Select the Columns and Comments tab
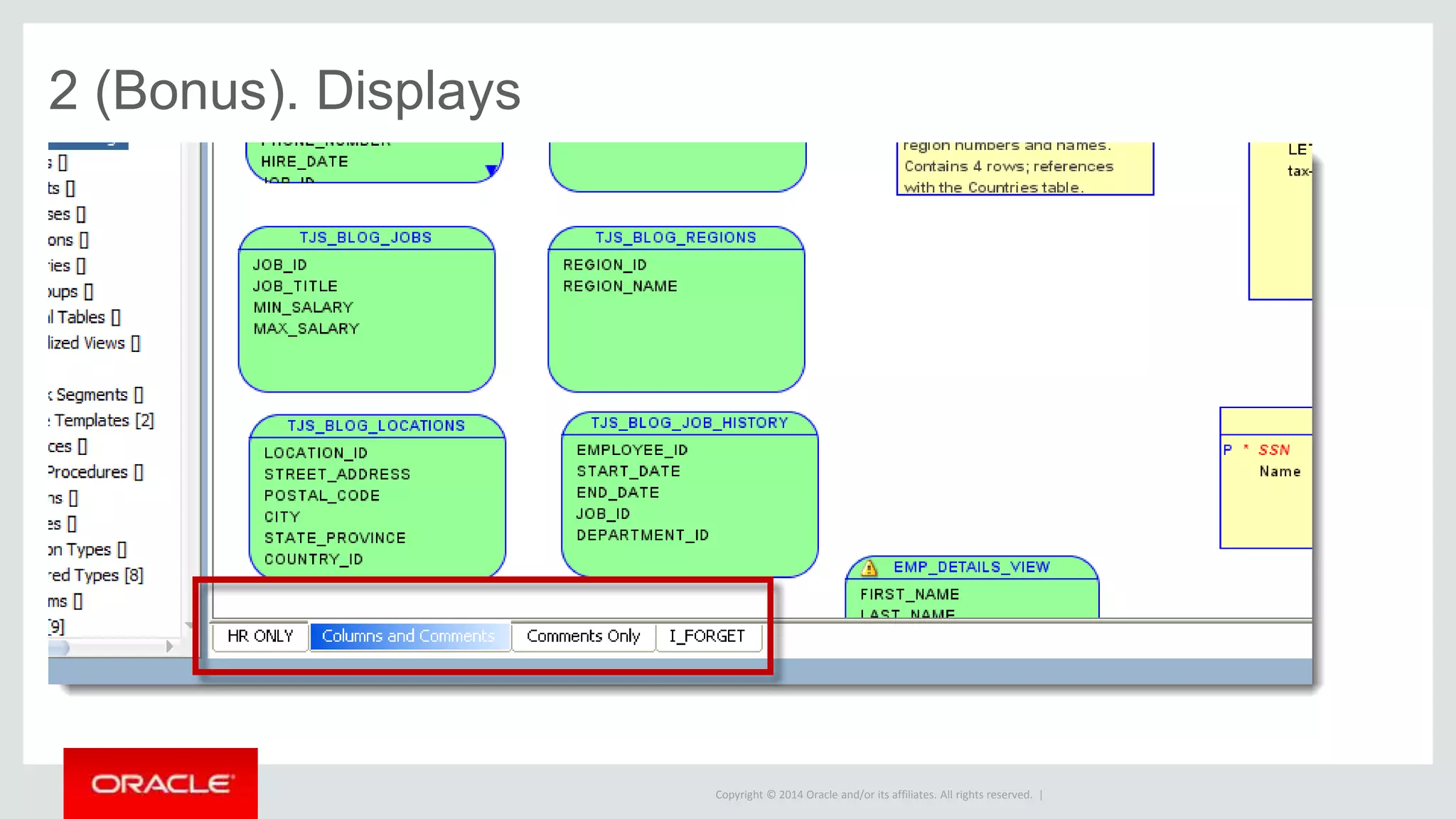Viewport: 1456px width, 819px height. click(x=409, y=636)
